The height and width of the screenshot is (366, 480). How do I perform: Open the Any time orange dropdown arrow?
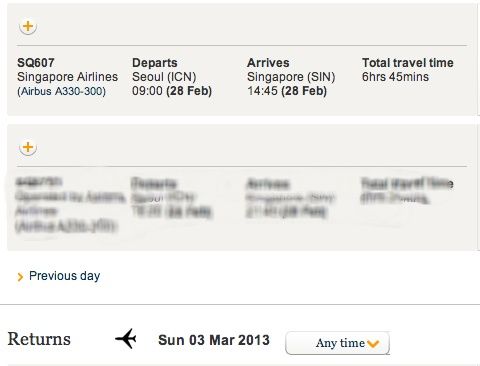[373, 343]
